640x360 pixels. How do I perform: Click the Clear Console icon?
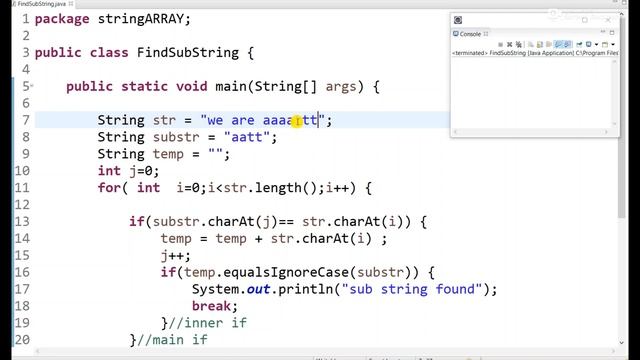(x=531, y=44)
